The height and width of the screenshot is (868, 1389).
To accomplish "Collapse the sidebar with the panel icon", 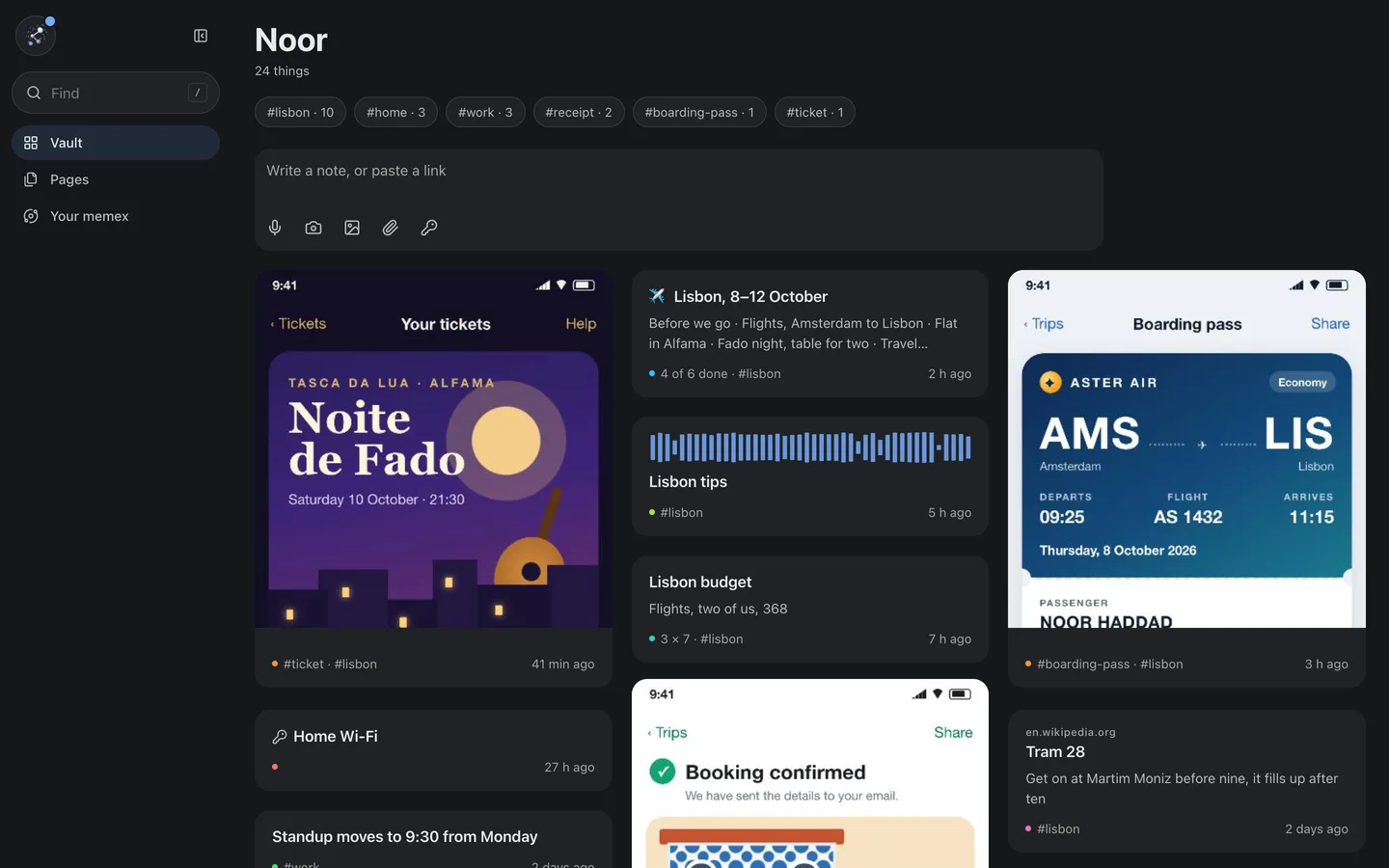I will (201, 36).
